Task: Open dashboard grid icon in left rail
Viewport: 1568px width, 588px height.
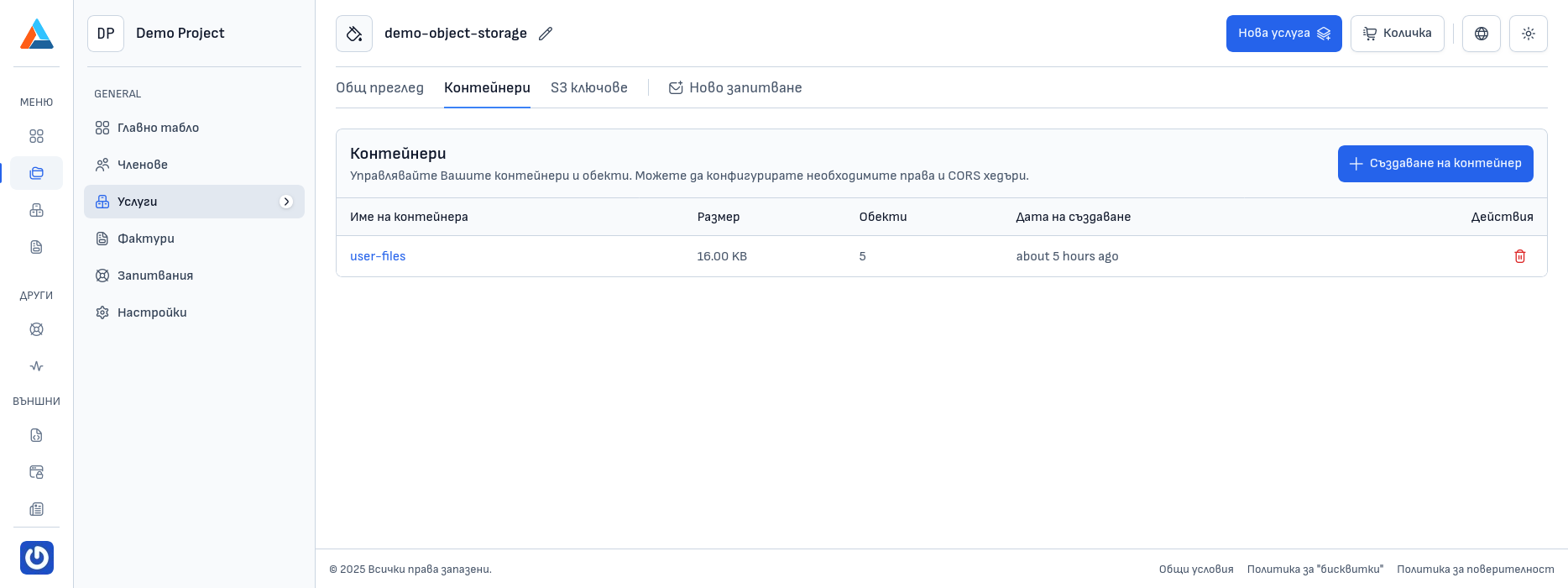Action: pyautogui.click(x=36, y=136)
